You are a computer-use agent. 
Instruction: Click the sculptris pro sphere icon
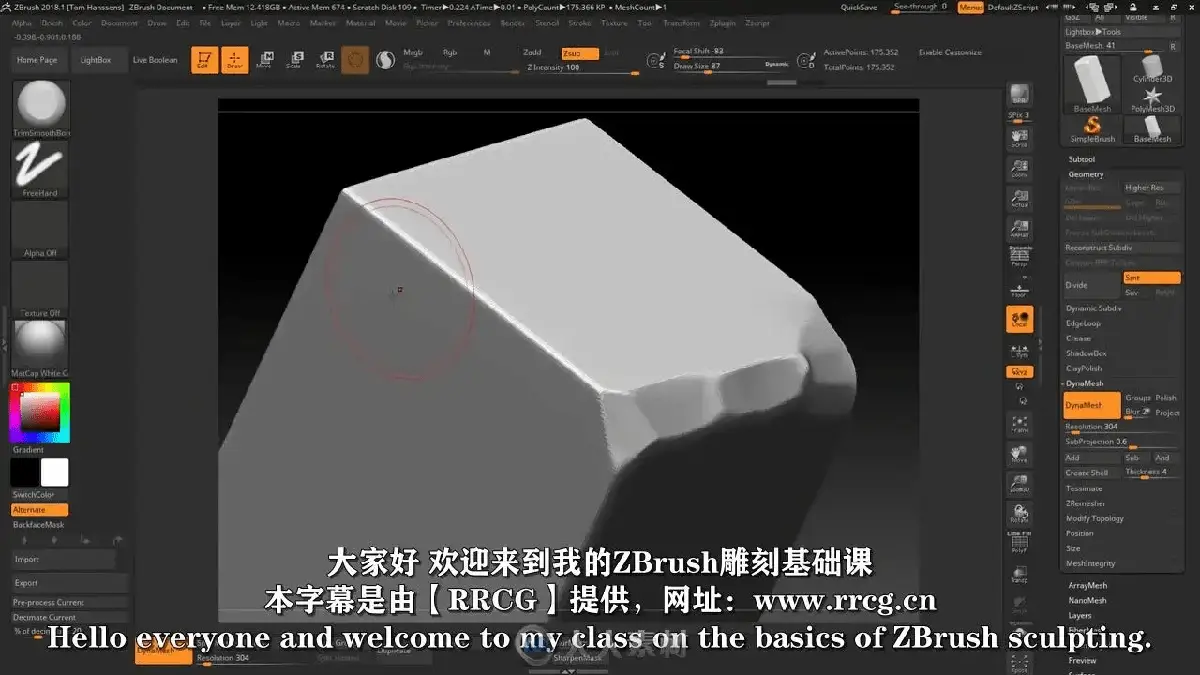(x=385, y=61)
